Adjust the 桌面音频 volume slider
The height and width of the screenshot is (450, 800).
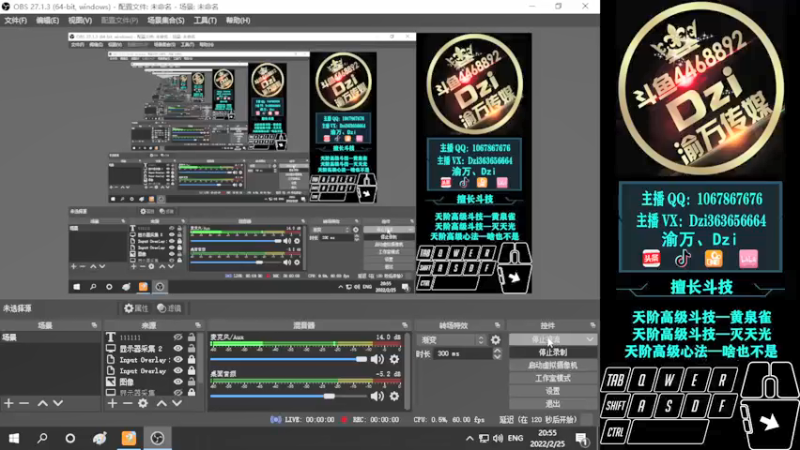(289, 396)
